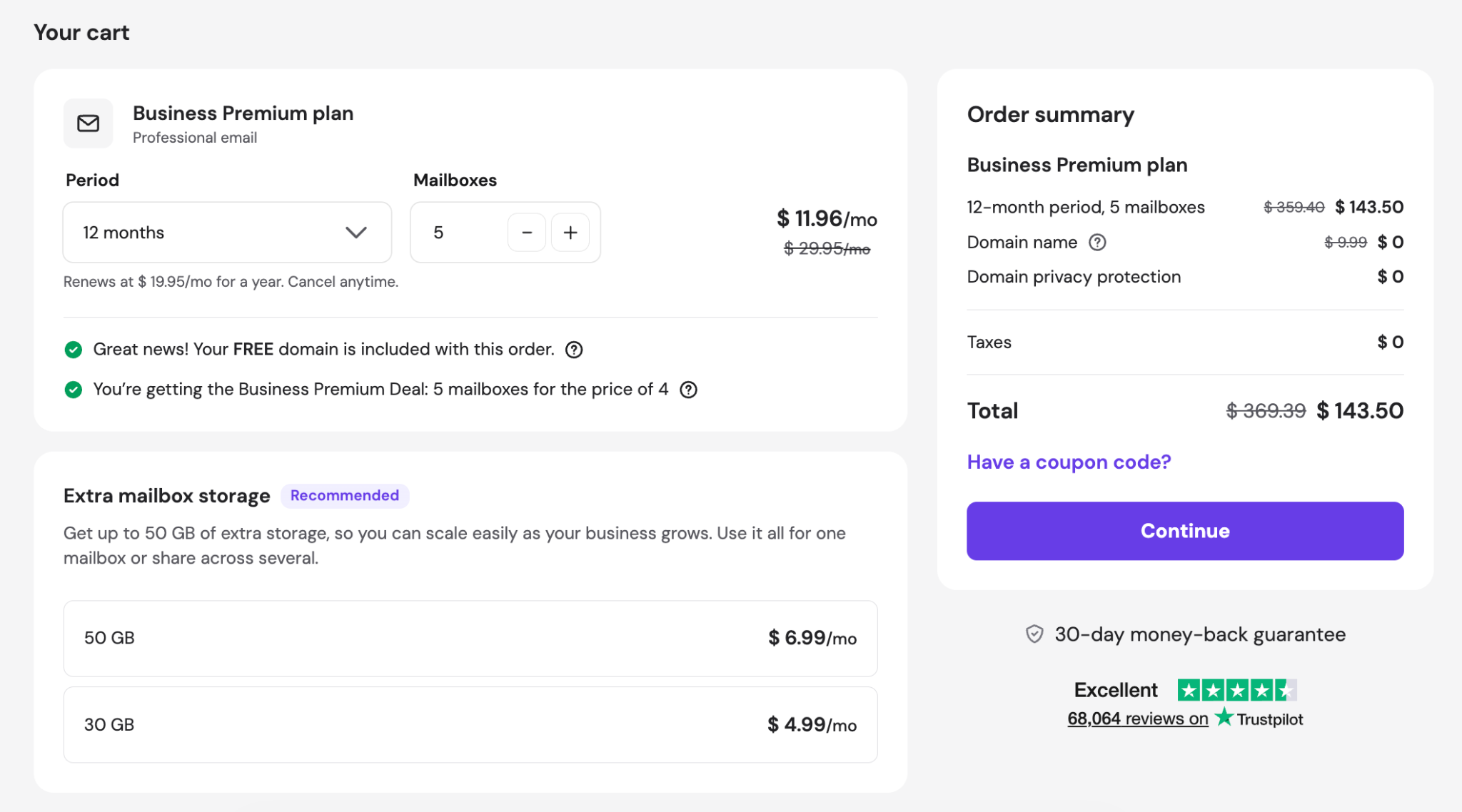Click green checkmark beside free domain notice
Screen dimensions: 1462x812
pyautogui.click(x=73, y=350)
